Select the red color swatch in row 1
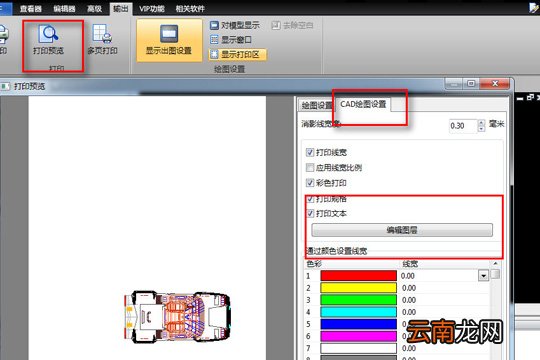This screenshot has width=540, height=360. click(359, 276)
